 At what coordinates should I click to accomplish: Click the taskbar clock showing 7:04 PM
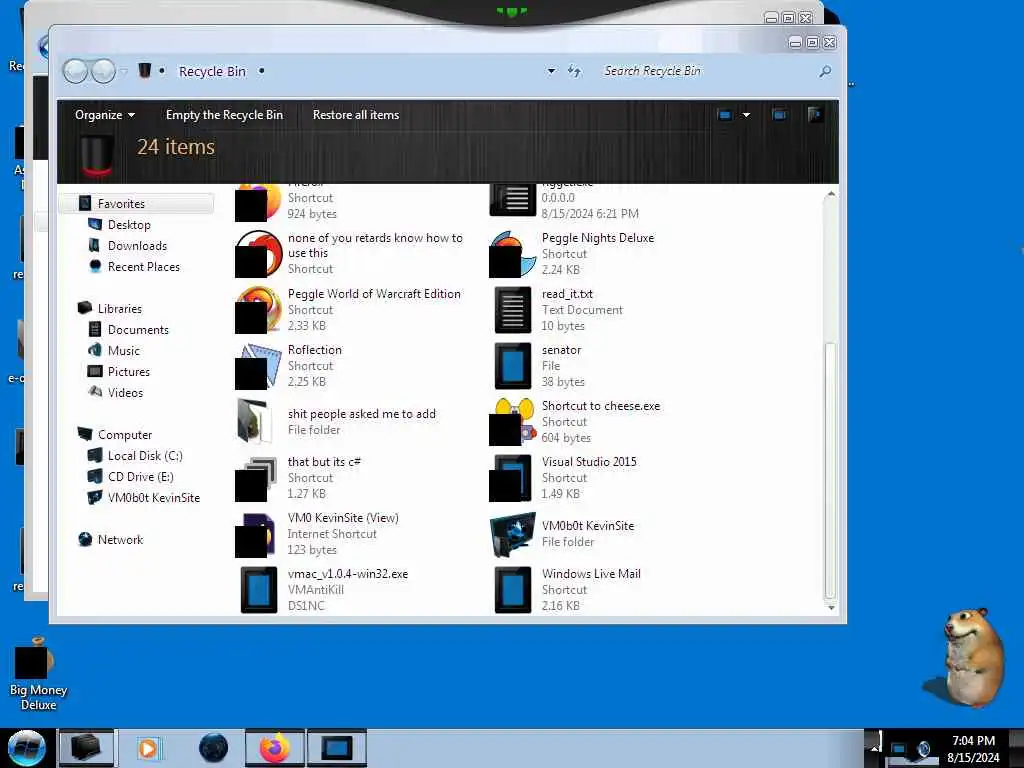click(x=973, y=748)
